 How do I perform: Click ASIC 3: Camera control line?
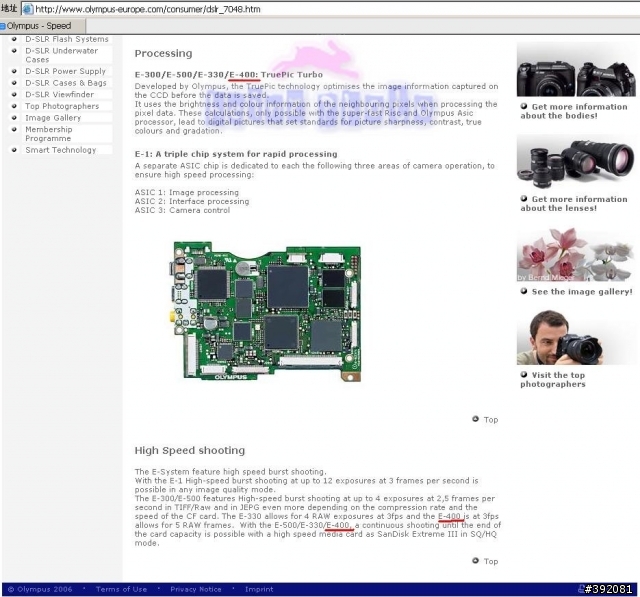pyautogui.click(x=182, y=210)
